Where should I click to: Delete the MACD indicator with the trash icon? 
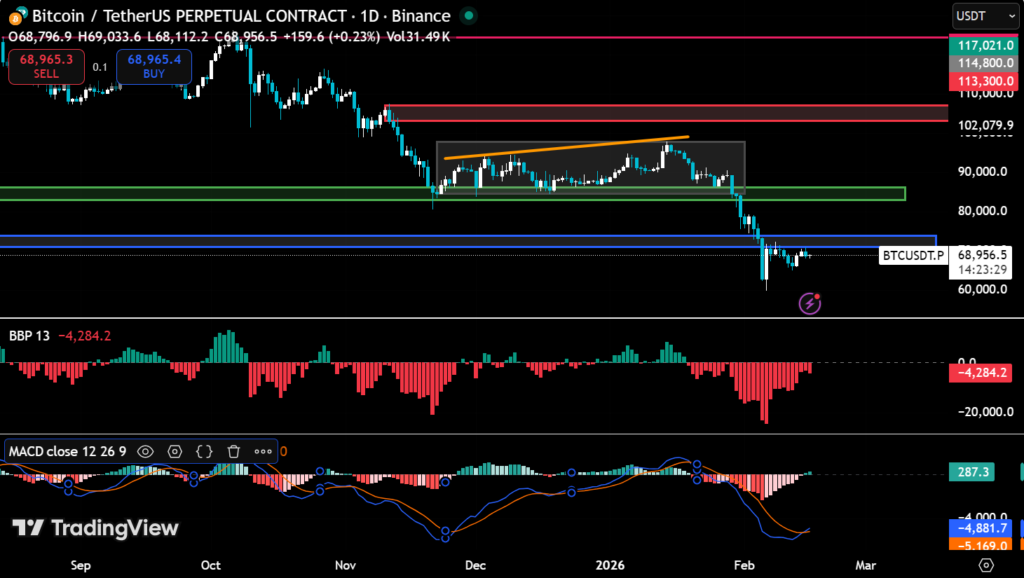coord(233,452)
